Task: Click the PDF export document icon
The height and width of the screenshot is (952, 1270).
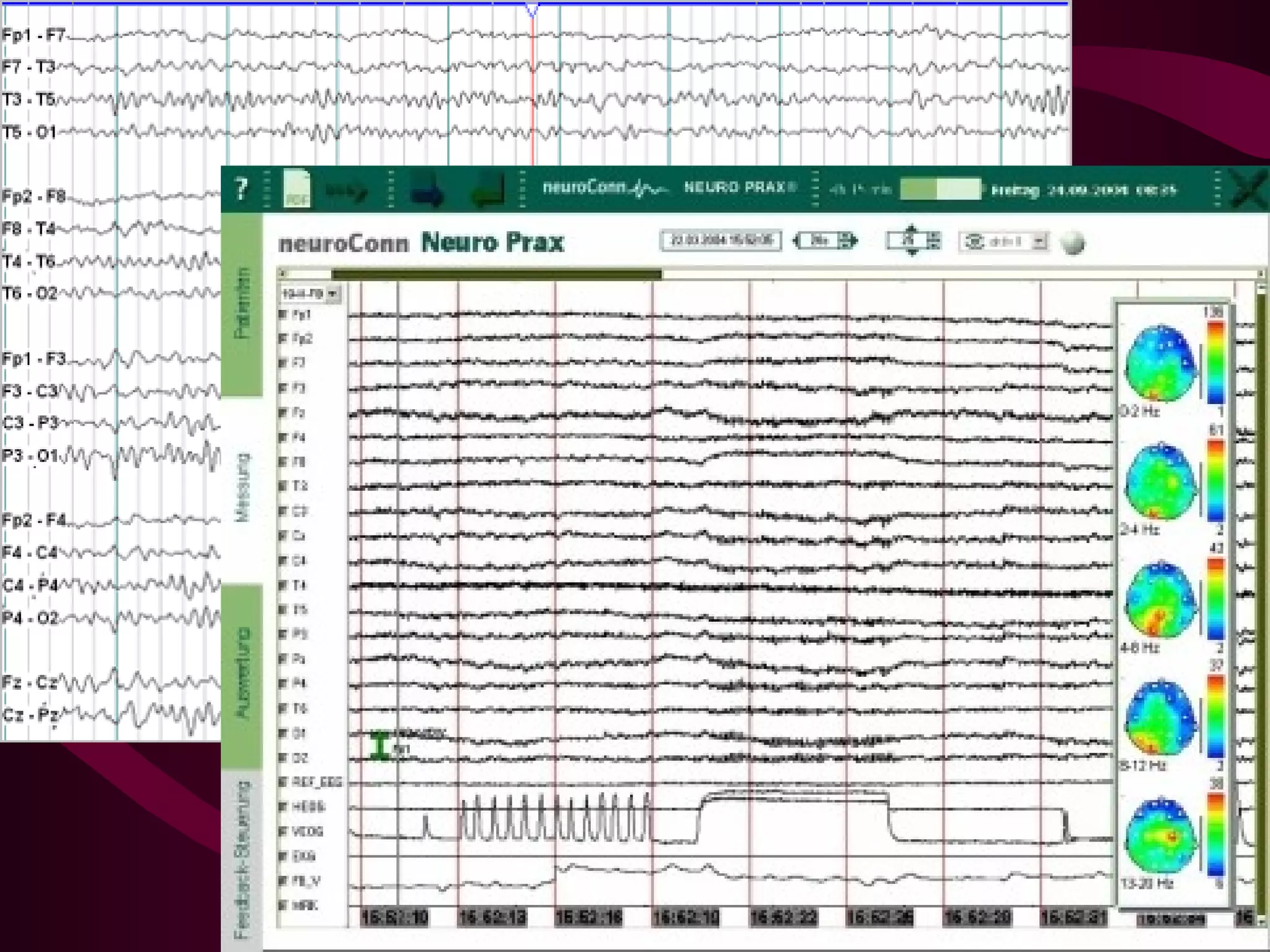Action: (x=297, y=188)
